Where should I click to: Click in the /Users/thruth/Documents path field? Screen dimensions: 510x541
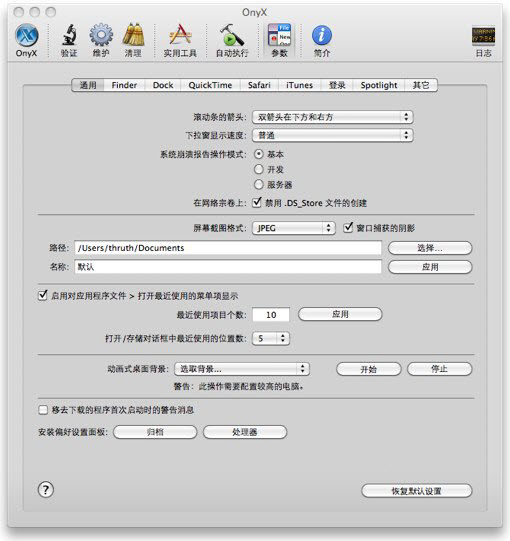click(x=228, y=248)
